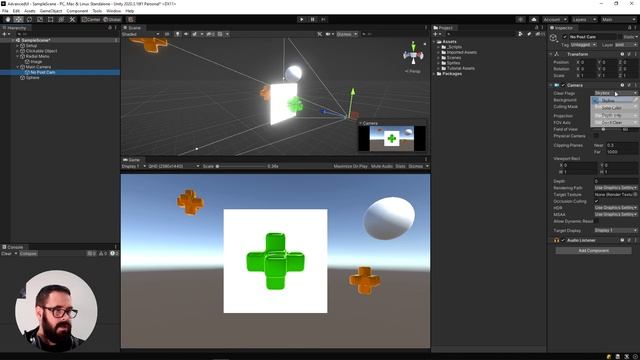
Task: Open the Component menu
Action: [77, 11]
